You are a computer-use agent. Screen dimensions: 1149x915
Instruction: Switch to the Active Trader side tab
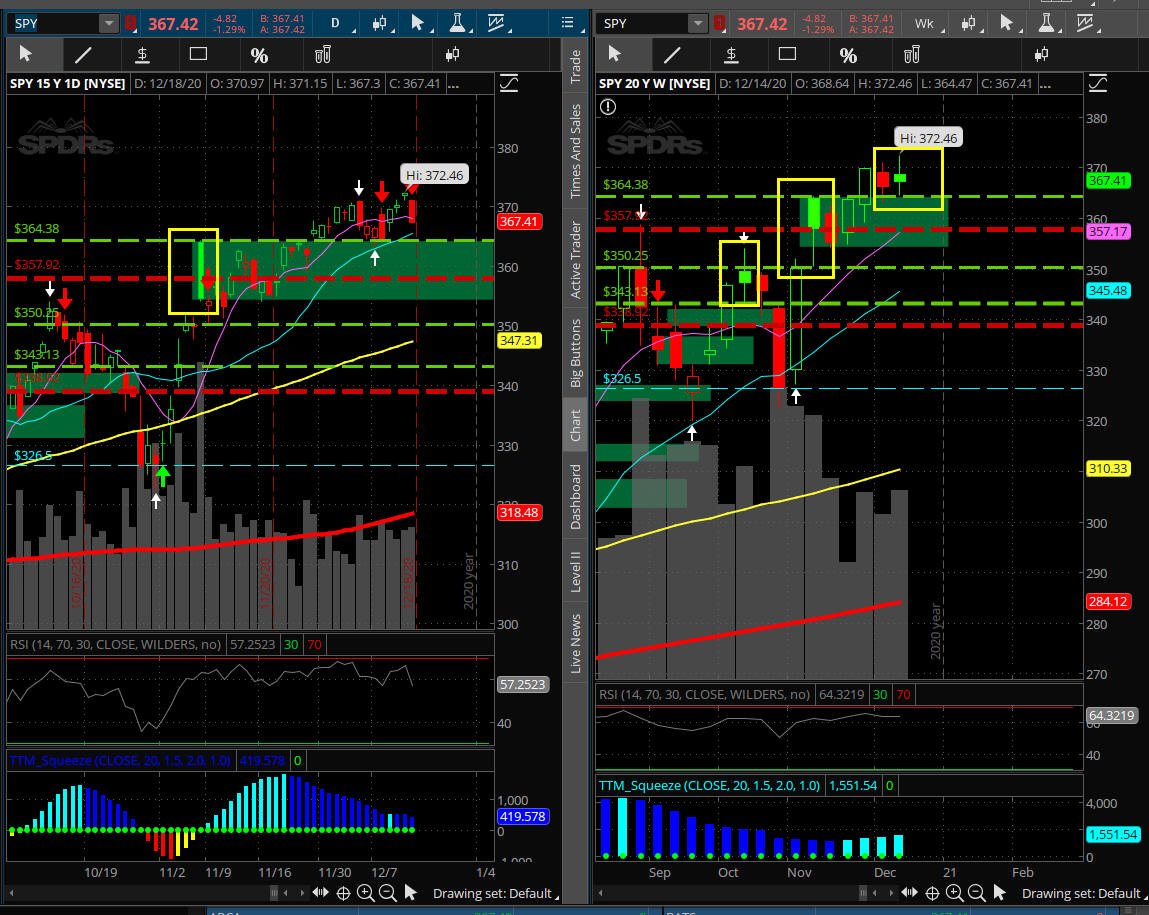tap(576, 258)
